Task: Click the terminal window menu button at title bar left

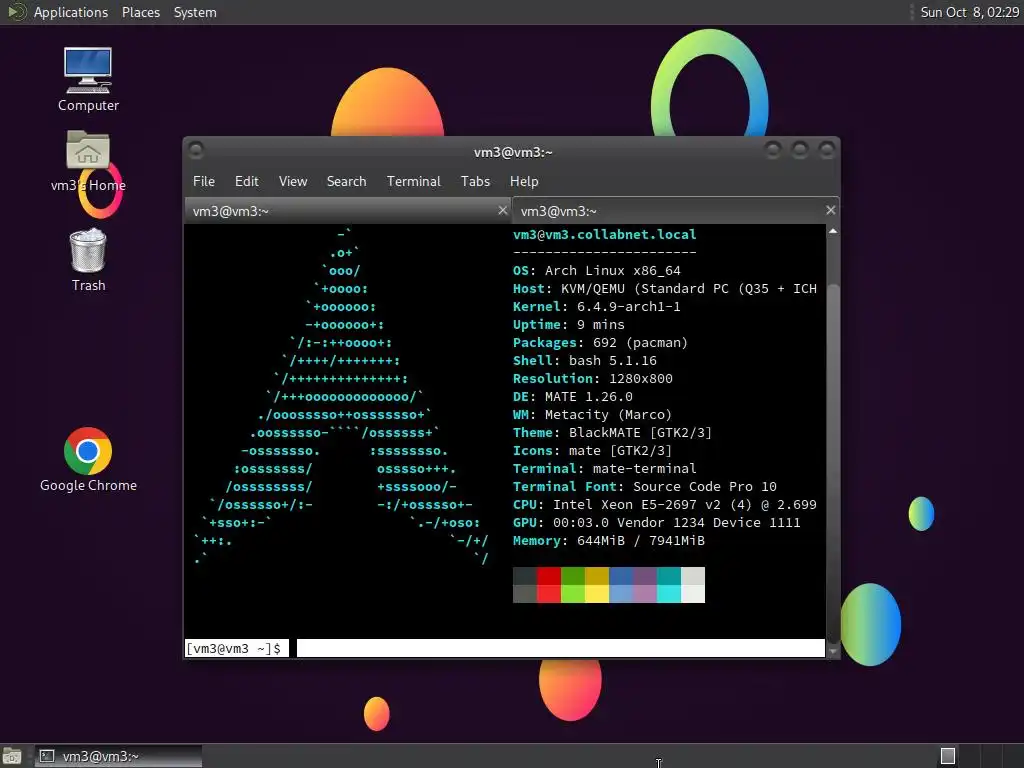Action: click(196, 151)
